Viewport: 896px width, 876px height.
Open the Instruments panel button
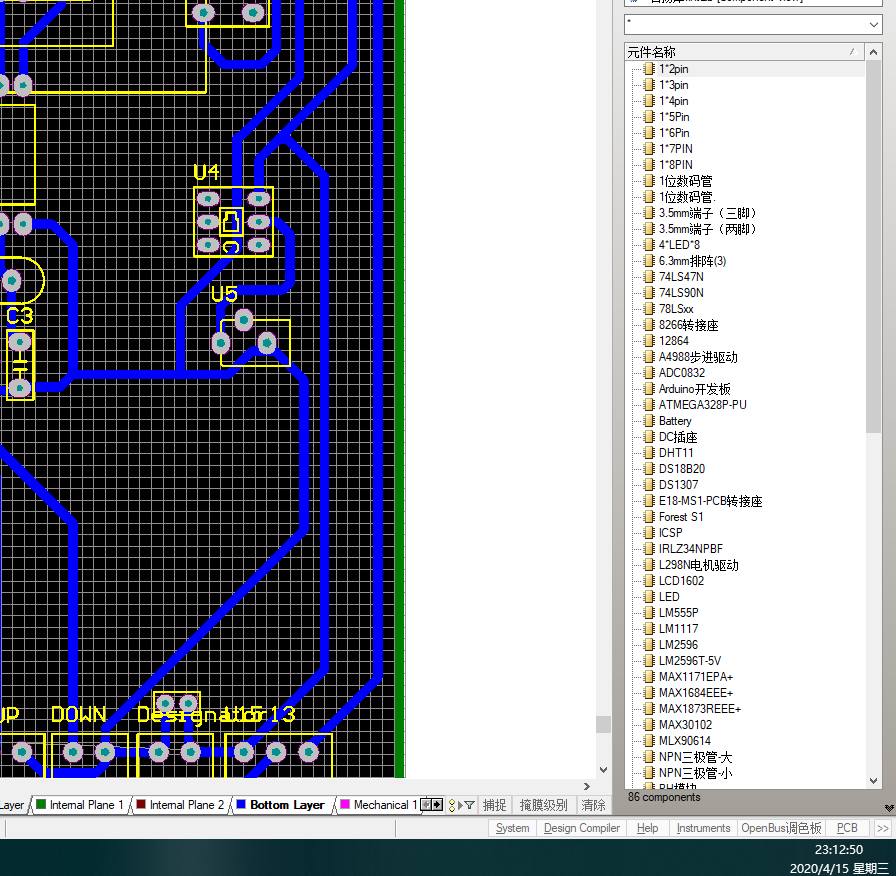tap(703, 828)
